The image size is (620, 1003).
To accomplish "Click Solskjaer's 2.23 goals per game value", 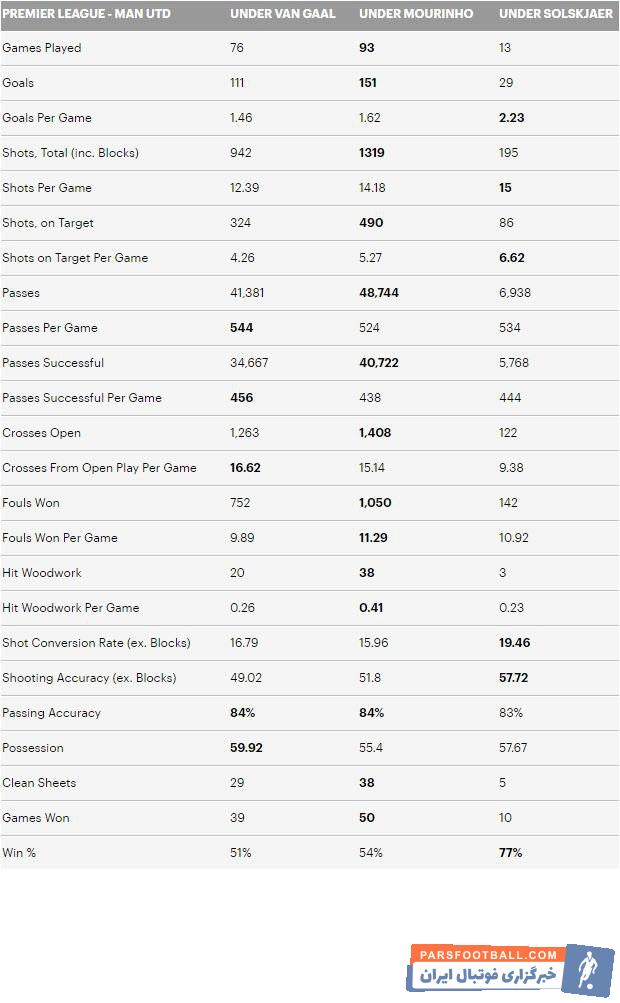I will coord(512,118).
